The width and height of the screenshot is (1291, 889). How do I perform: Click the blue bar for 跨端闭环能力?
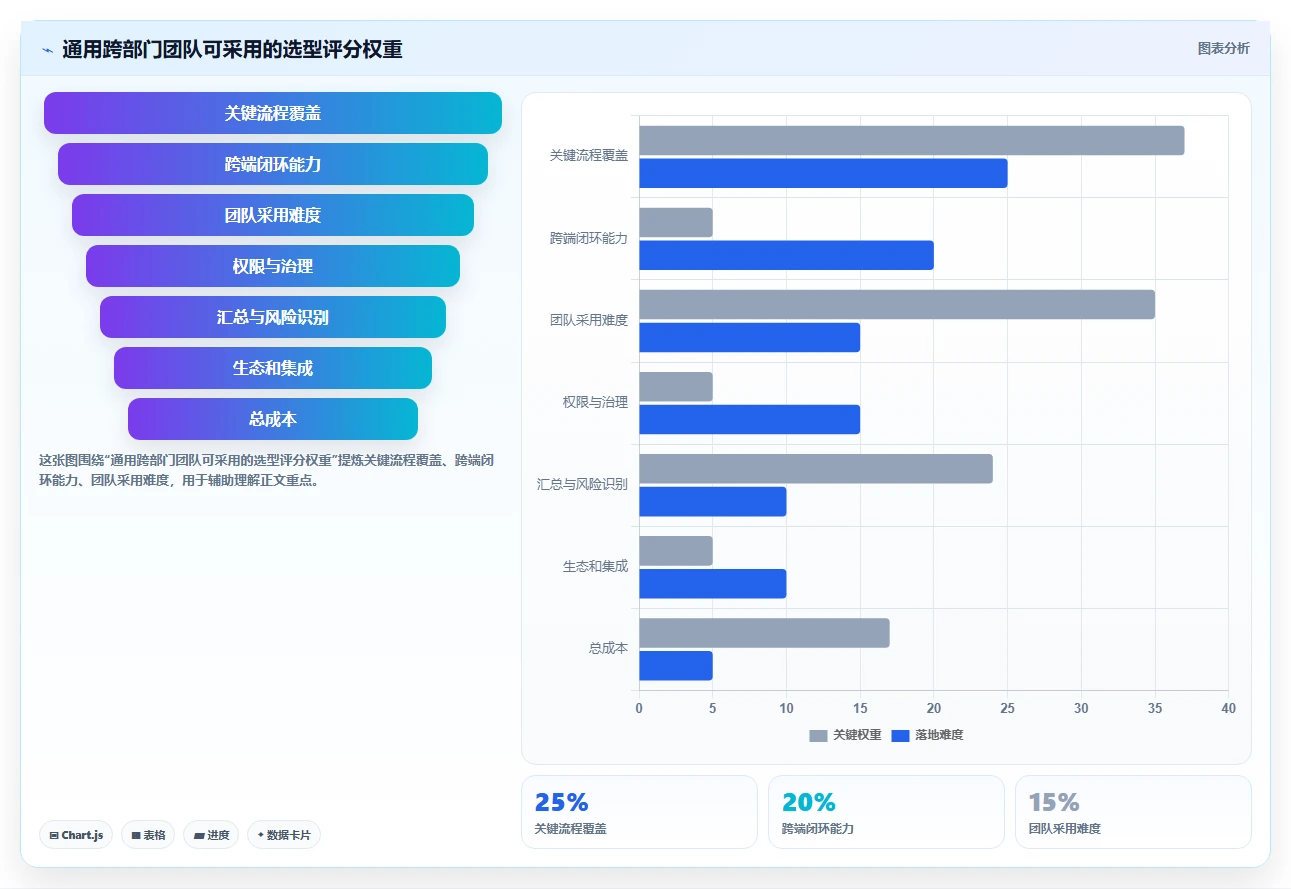(x=787, y=255)
